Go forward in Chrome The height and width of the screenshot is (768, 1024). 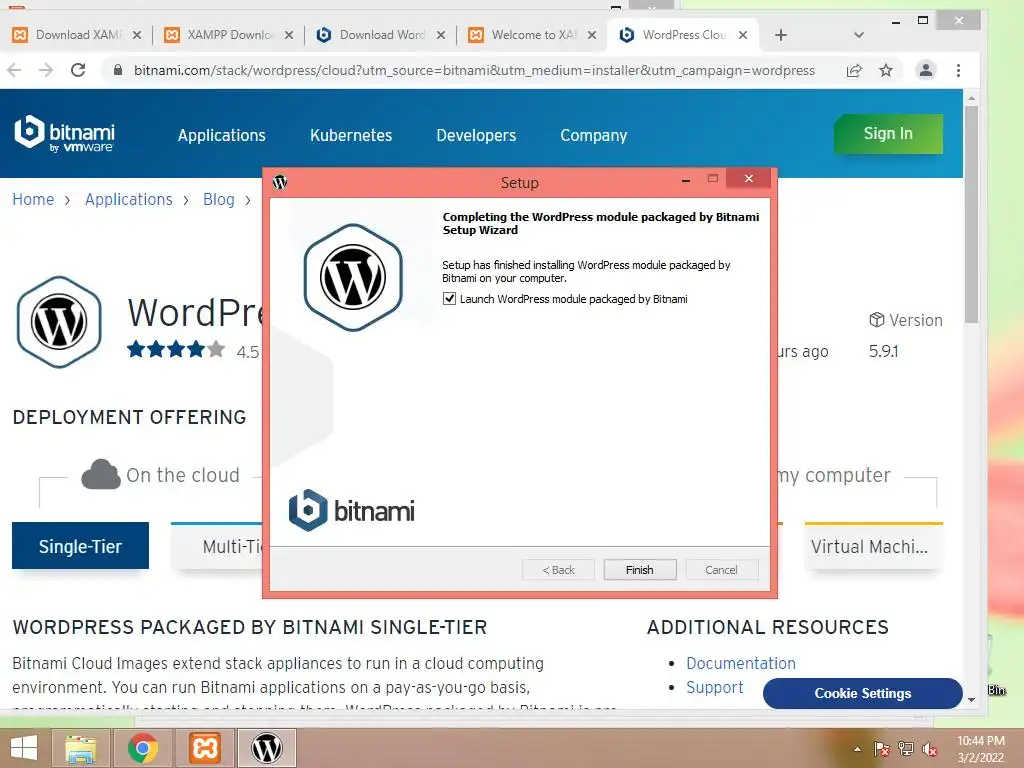(46, 70)
